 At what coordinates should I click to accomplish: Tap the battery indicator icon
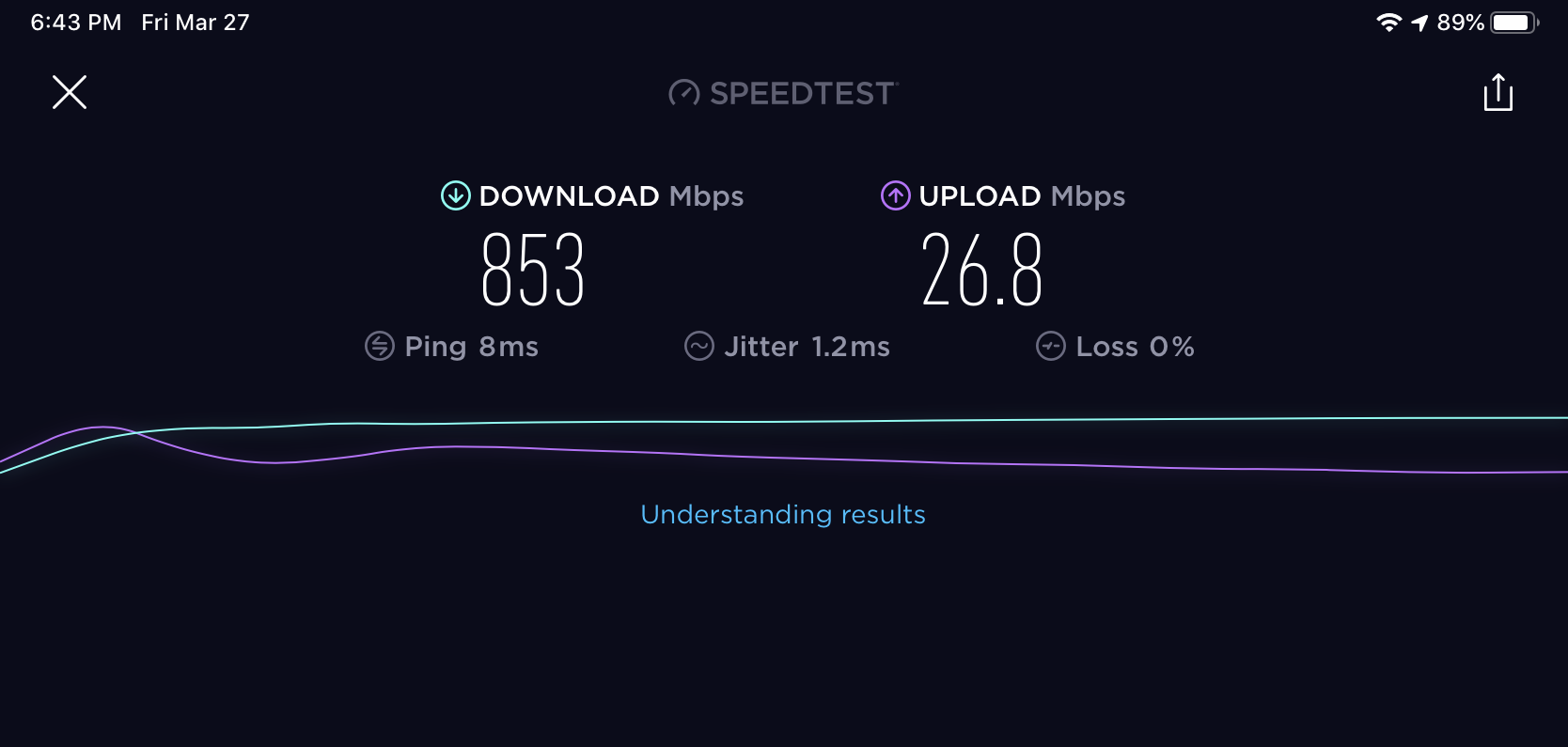(x=1514, y=23)
